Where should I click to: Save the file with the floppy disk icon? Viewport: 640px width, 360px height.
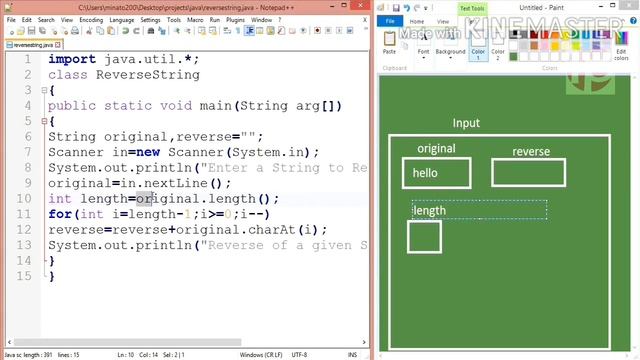31,31
